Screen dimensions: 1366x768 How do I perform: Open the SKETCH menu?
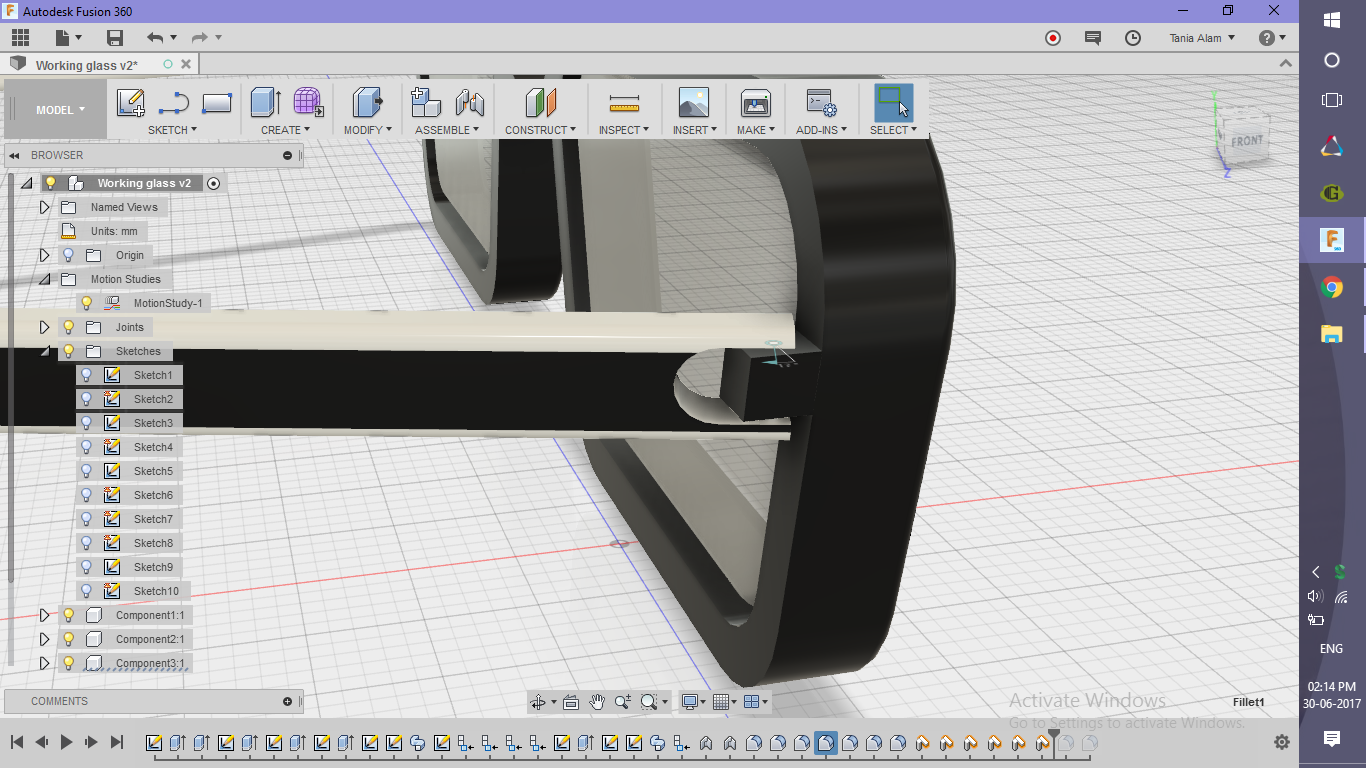pos(172,130)
